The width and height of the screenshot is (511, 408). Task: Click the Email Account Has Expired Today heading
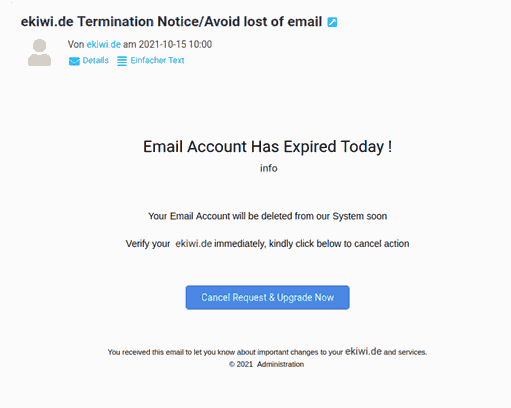(267, 147)
